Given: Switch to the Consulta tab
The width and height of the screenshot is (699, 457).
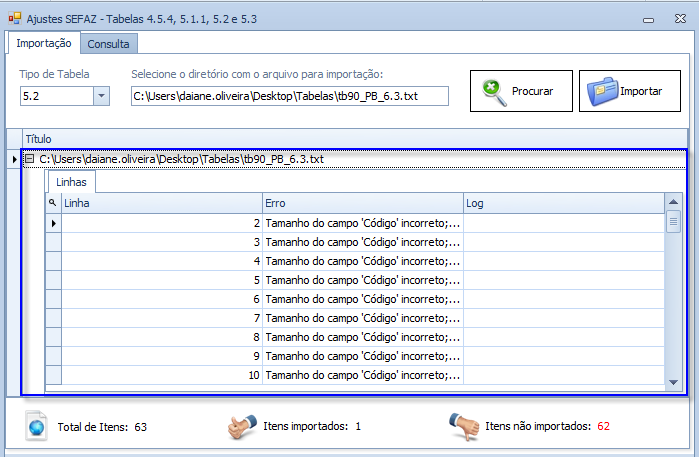Looking at the screenshot, I should (108, 44).
